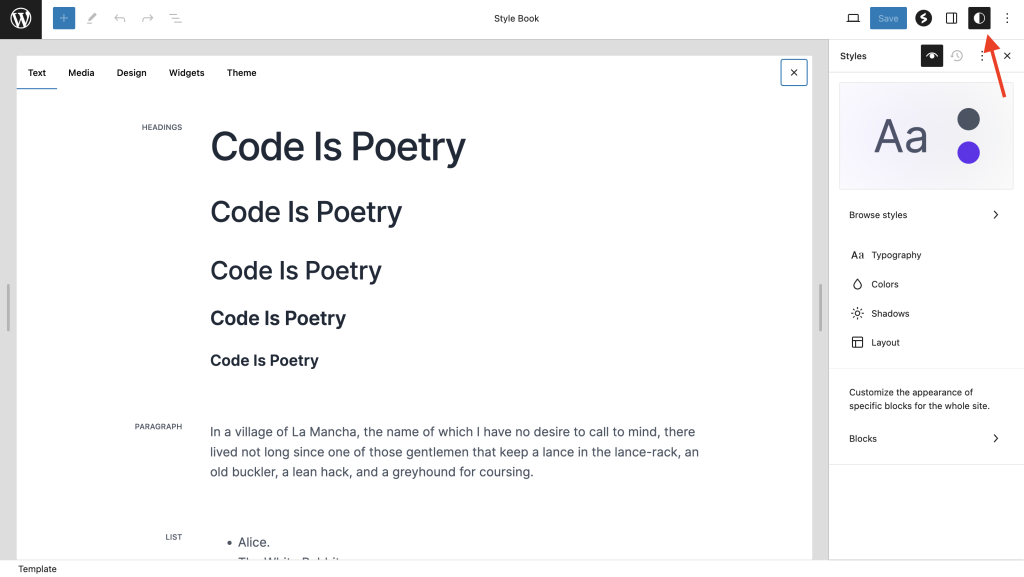Select the pencil edit tool
The width and height of the screenshot is (1024, 577).
(92, 18)
